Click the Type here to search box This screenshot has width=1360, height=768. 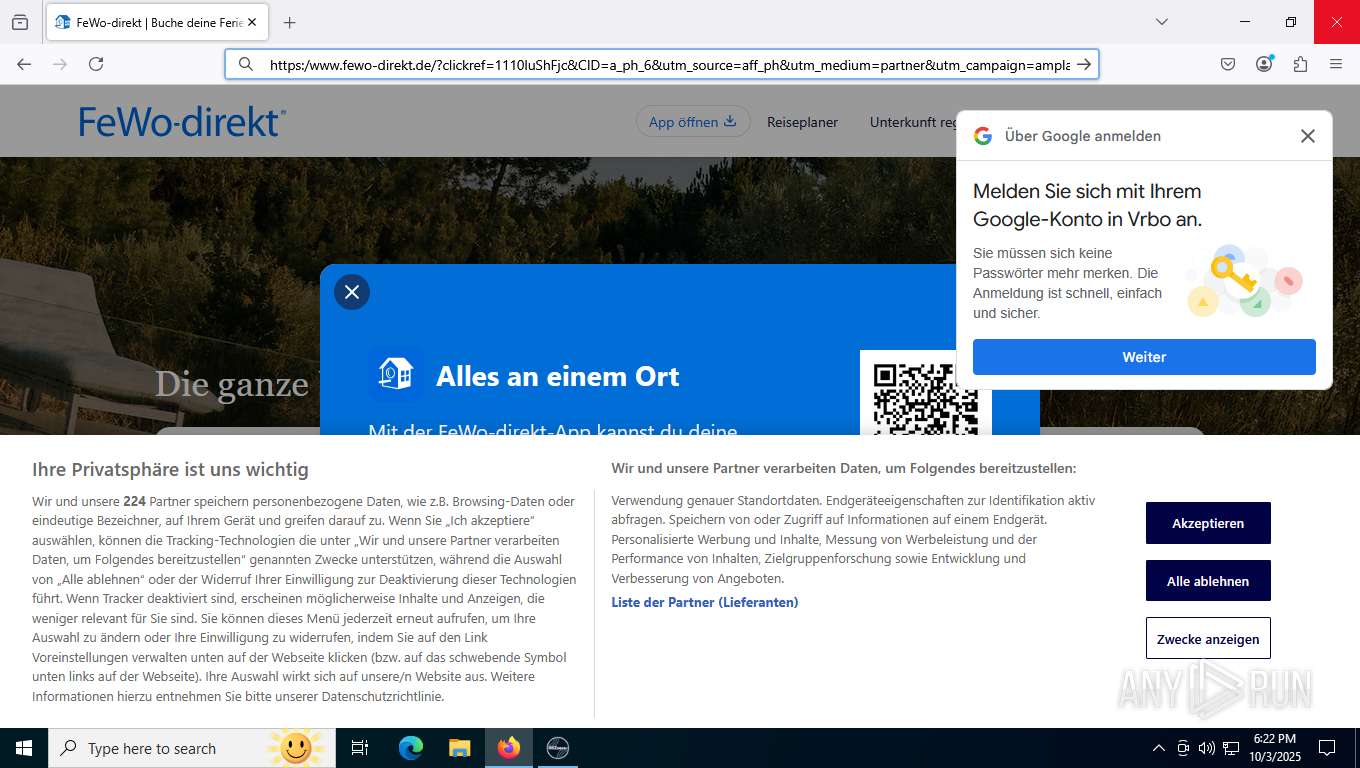tap(192, 748)
